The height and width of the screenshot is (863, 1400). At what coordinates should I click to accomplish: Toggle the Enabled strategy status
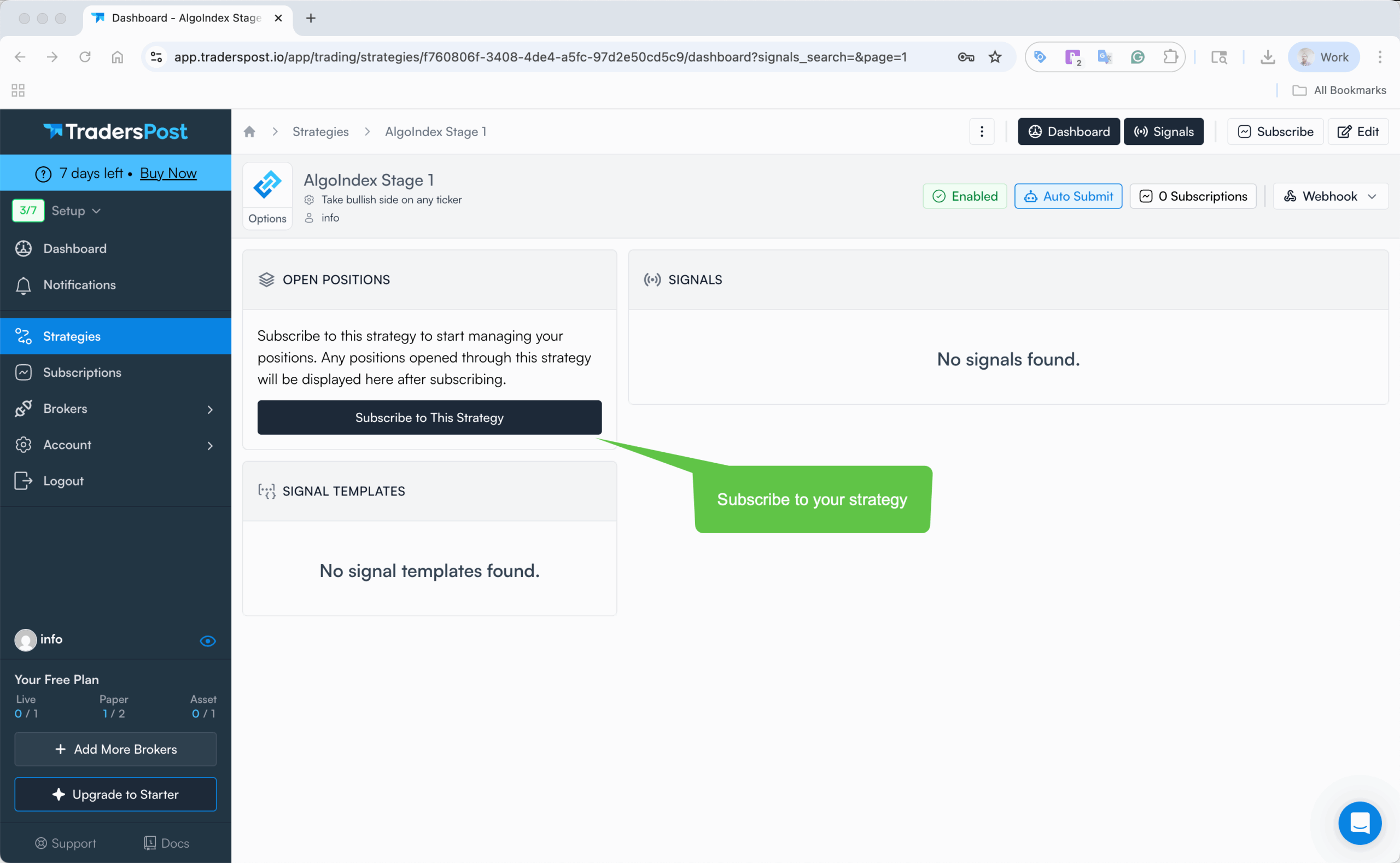click(x=965, y=196)
